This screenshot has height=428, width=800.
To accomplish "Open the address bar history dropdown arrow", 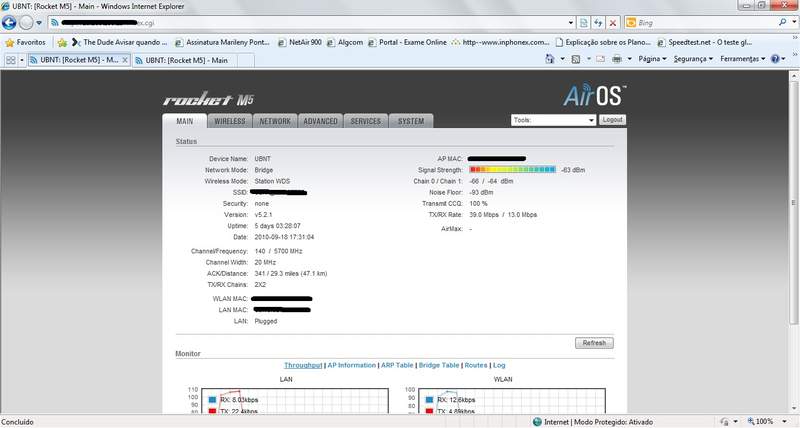I will pos(570,23).
